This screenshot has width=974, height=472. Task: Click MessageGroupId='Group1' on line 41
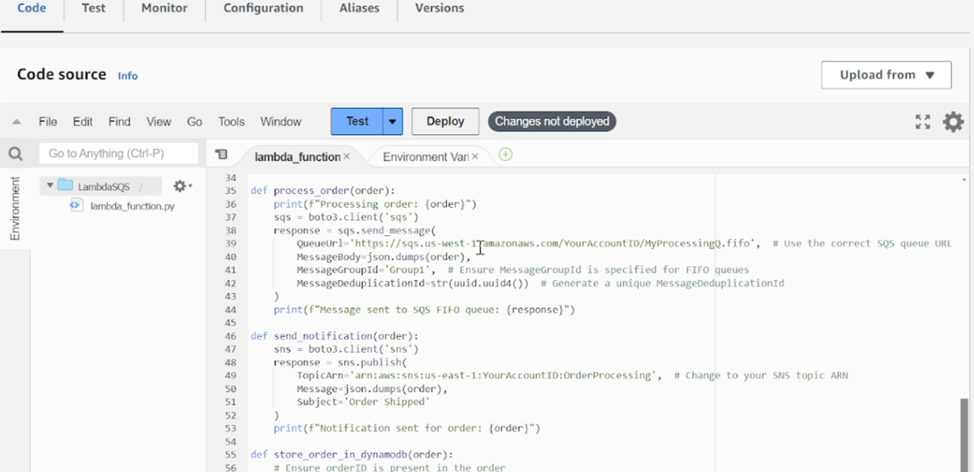pyautogui.click(x=365, y=270)
